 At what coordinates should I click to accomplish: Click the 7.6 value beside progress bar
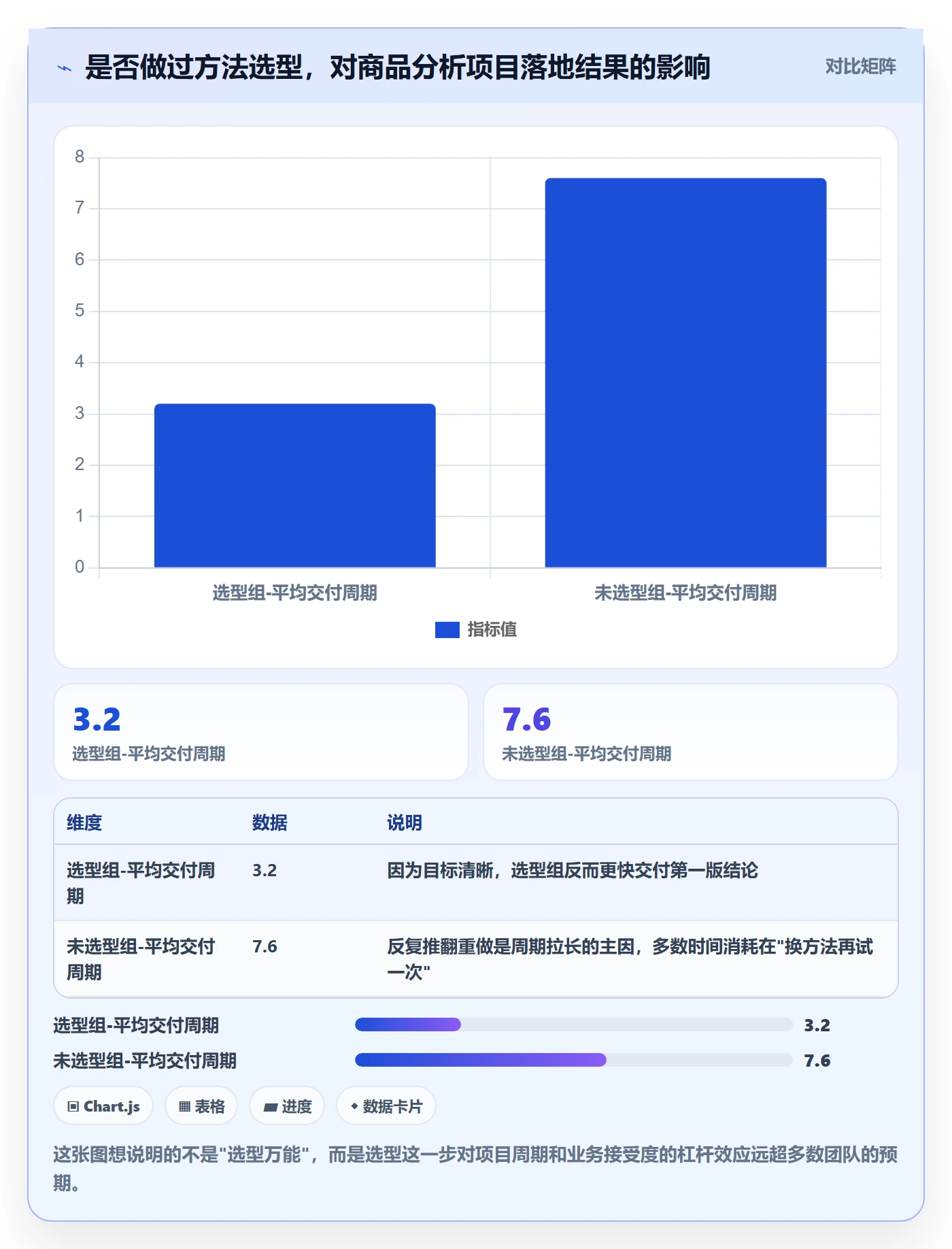tap(817, 1061)
